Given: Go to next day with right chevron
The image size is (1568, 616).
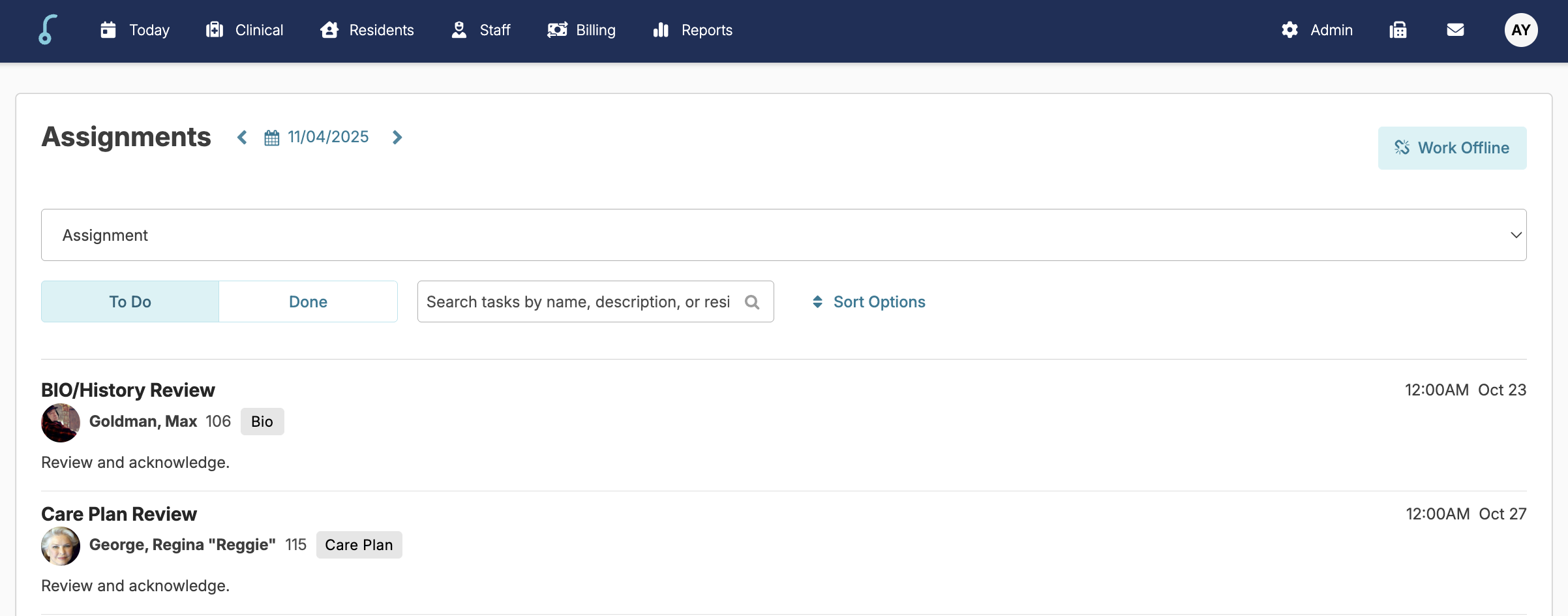Looking at the screenshot, I should pyautogui.click(x=397, y=137).
